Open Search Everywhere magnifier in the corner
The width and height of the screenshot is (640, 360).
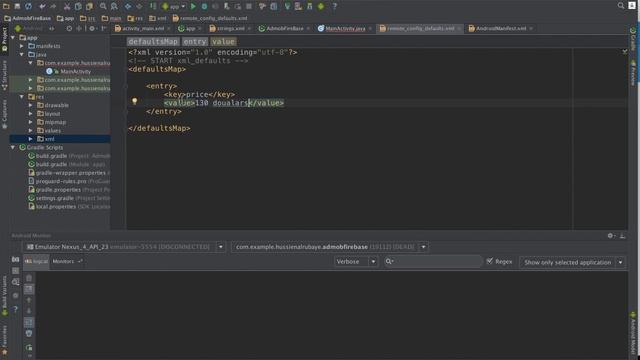click(x=621, y=5)
